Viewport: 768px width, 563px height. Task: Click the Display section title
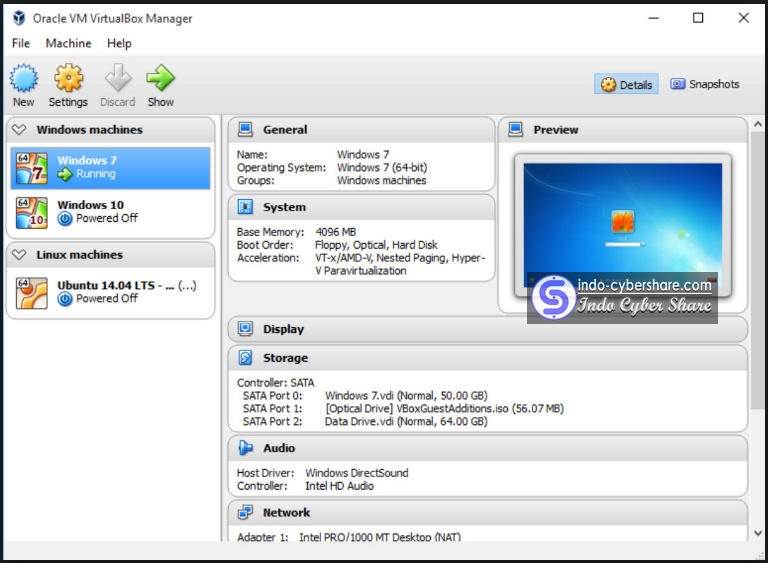(x=284, y=329)
